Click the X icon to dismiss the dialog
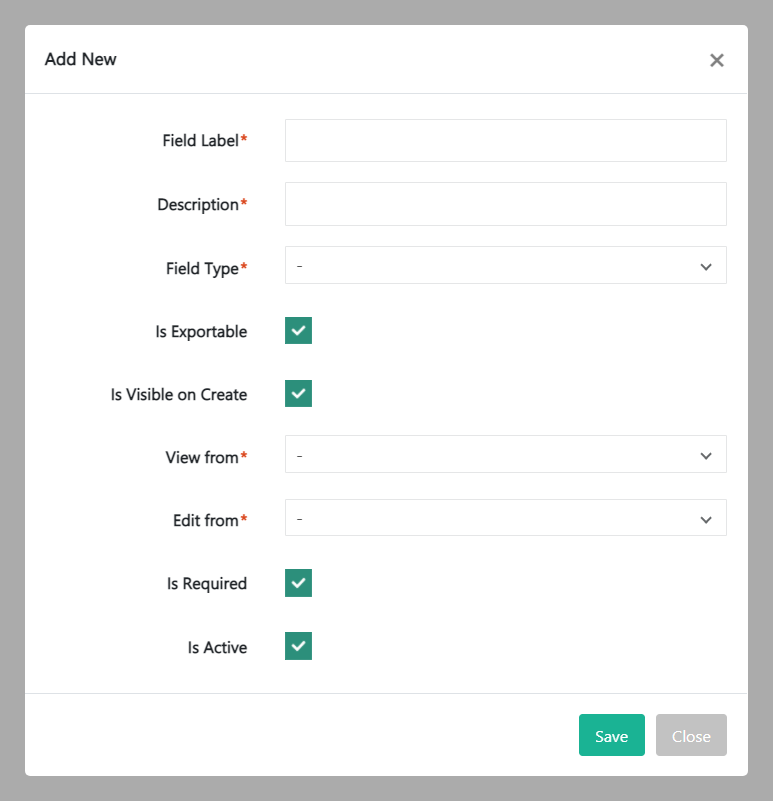This screenshot has height=801, width=773. coord(717,60)
